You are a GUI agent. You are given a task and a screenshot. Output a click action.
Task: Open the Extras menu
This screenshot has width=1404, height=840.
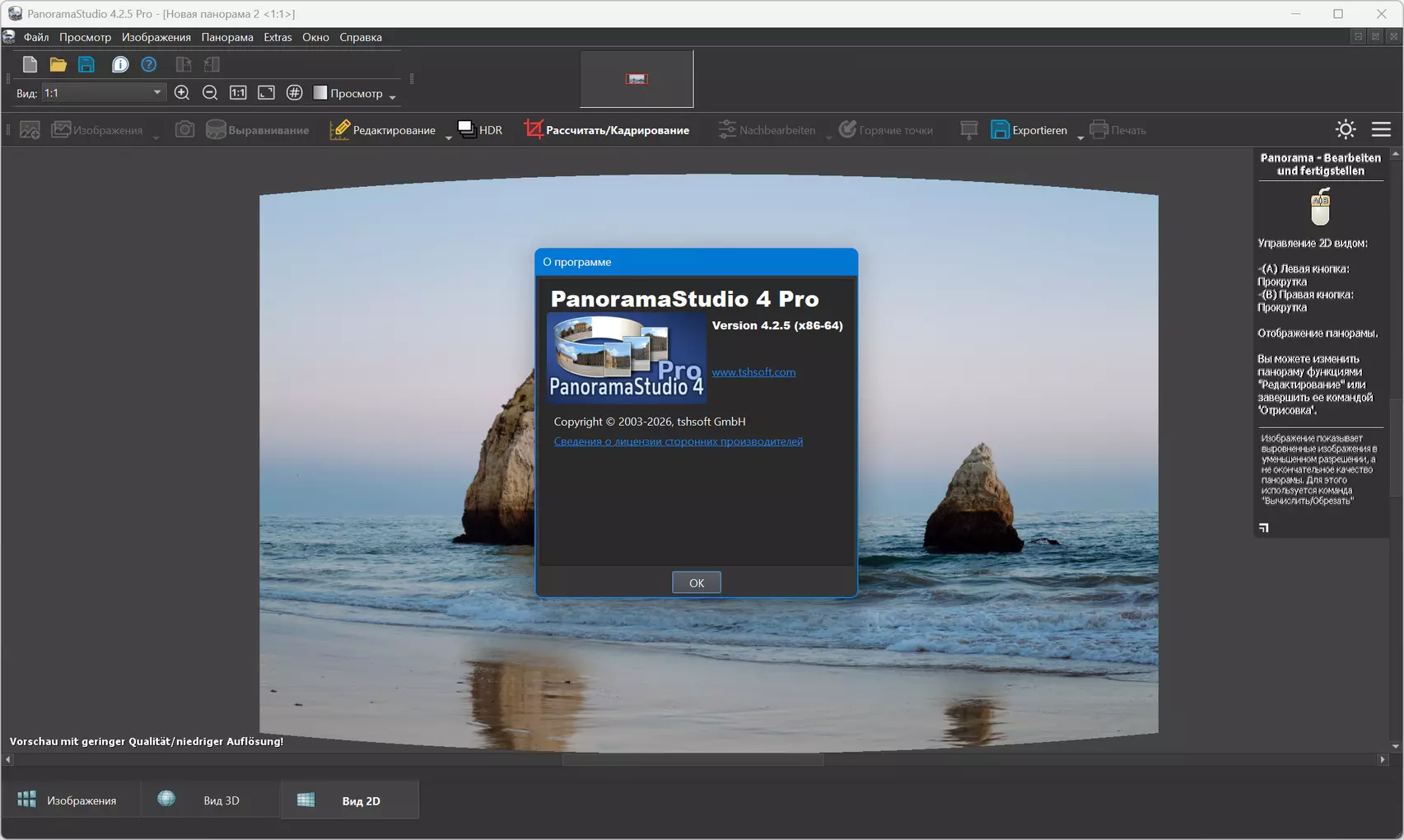pyautogui.click(x=278, y=37)
